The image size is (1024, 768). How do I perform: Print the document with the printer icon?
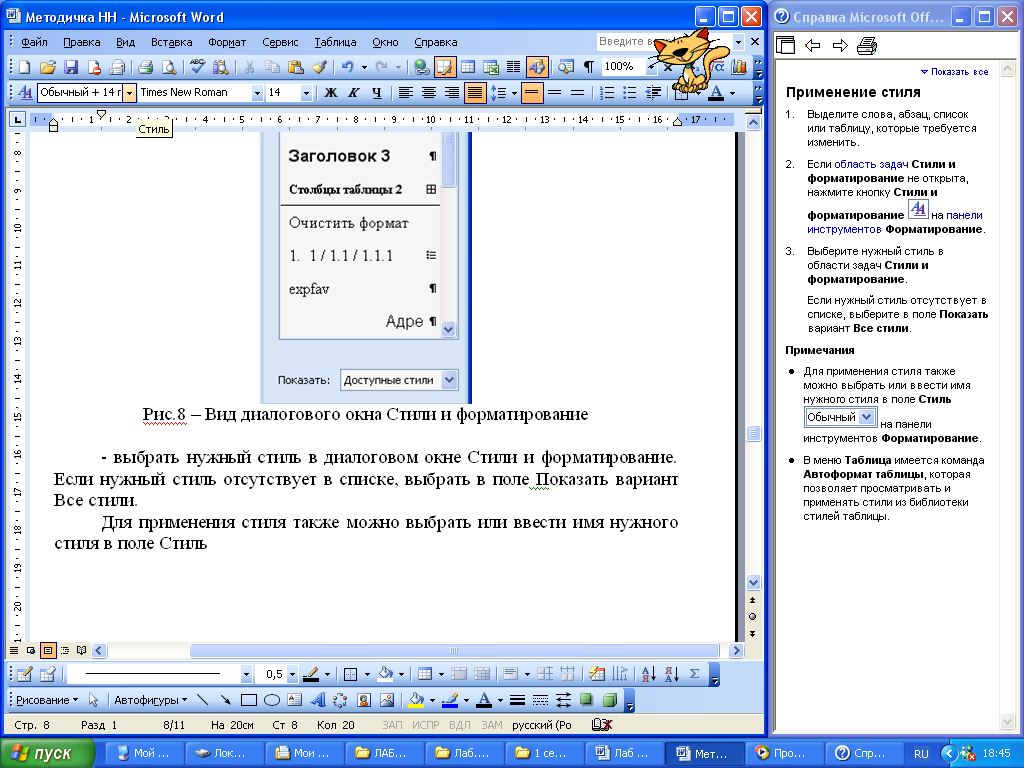pyautogui.click(x=146, y=67)
